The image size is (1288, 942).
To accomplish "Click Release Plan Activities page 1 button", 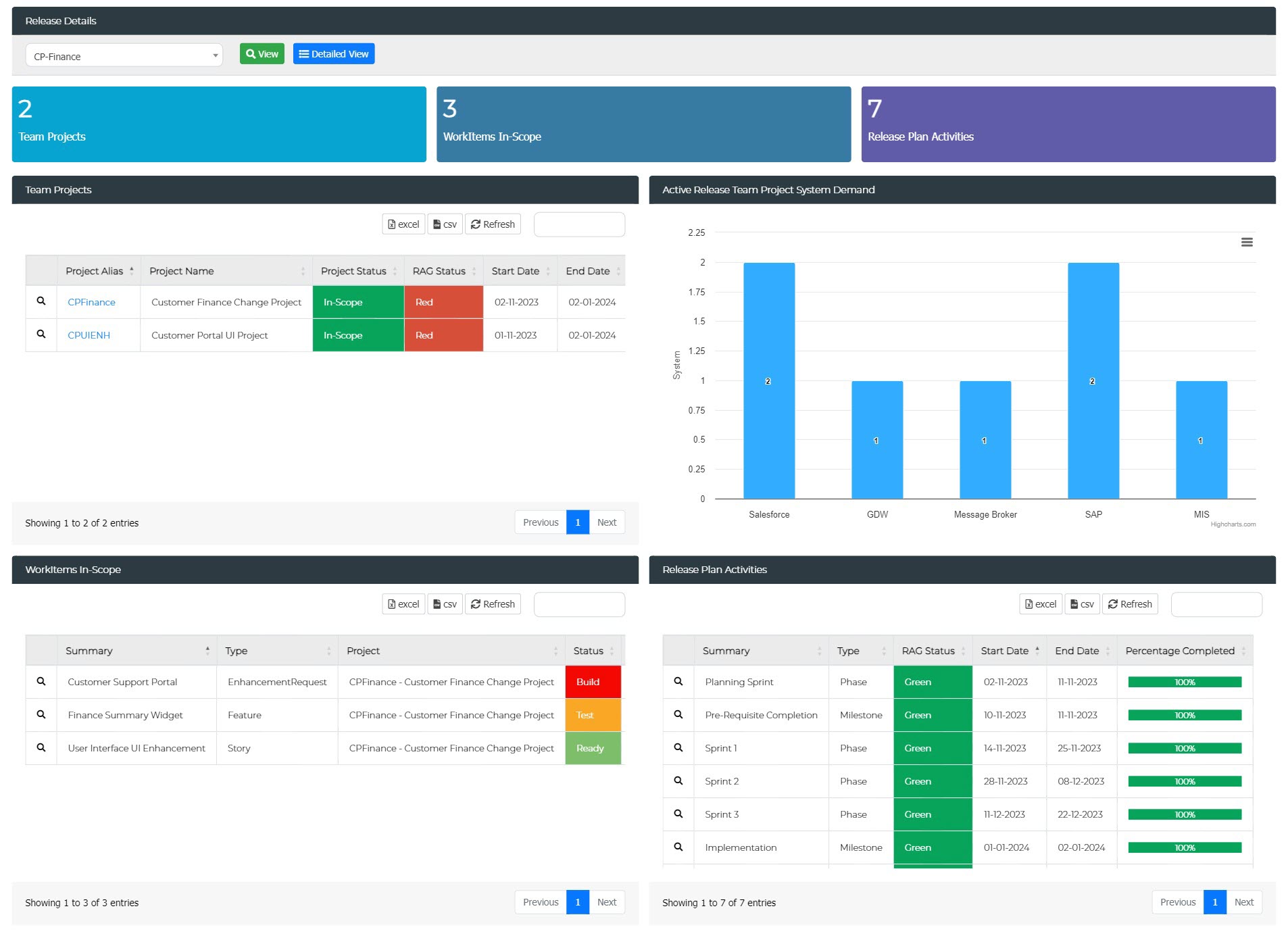I will [1215, 902].
